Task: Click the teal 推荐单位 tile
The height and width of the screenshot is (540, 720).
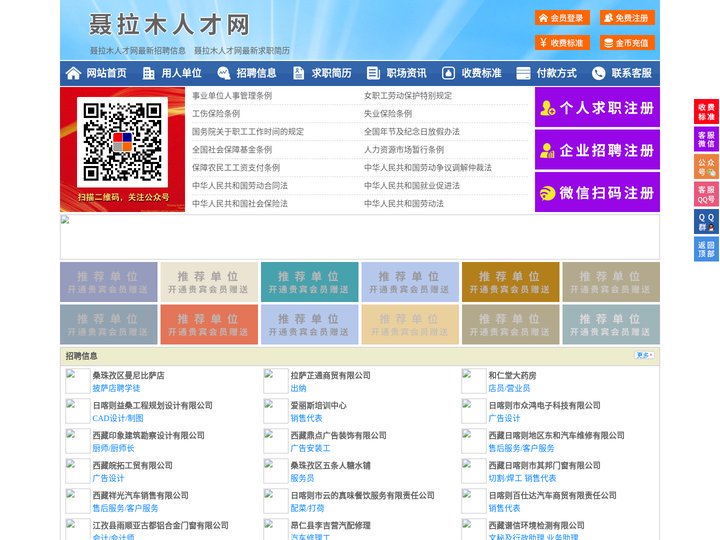Action: click(x=309, y=282)
